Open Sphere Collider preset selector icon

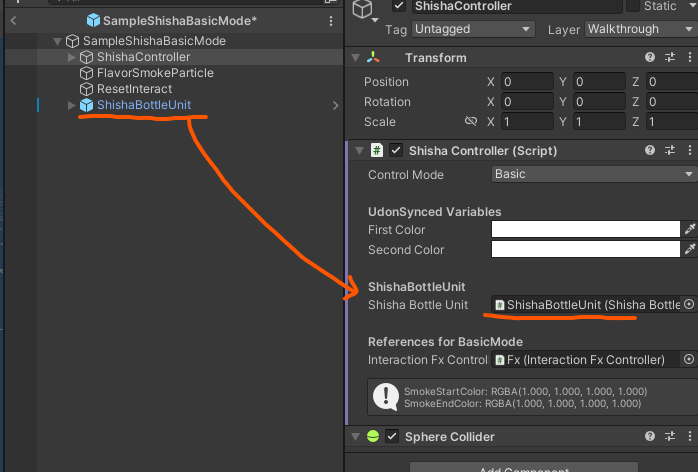click(670, 436)
